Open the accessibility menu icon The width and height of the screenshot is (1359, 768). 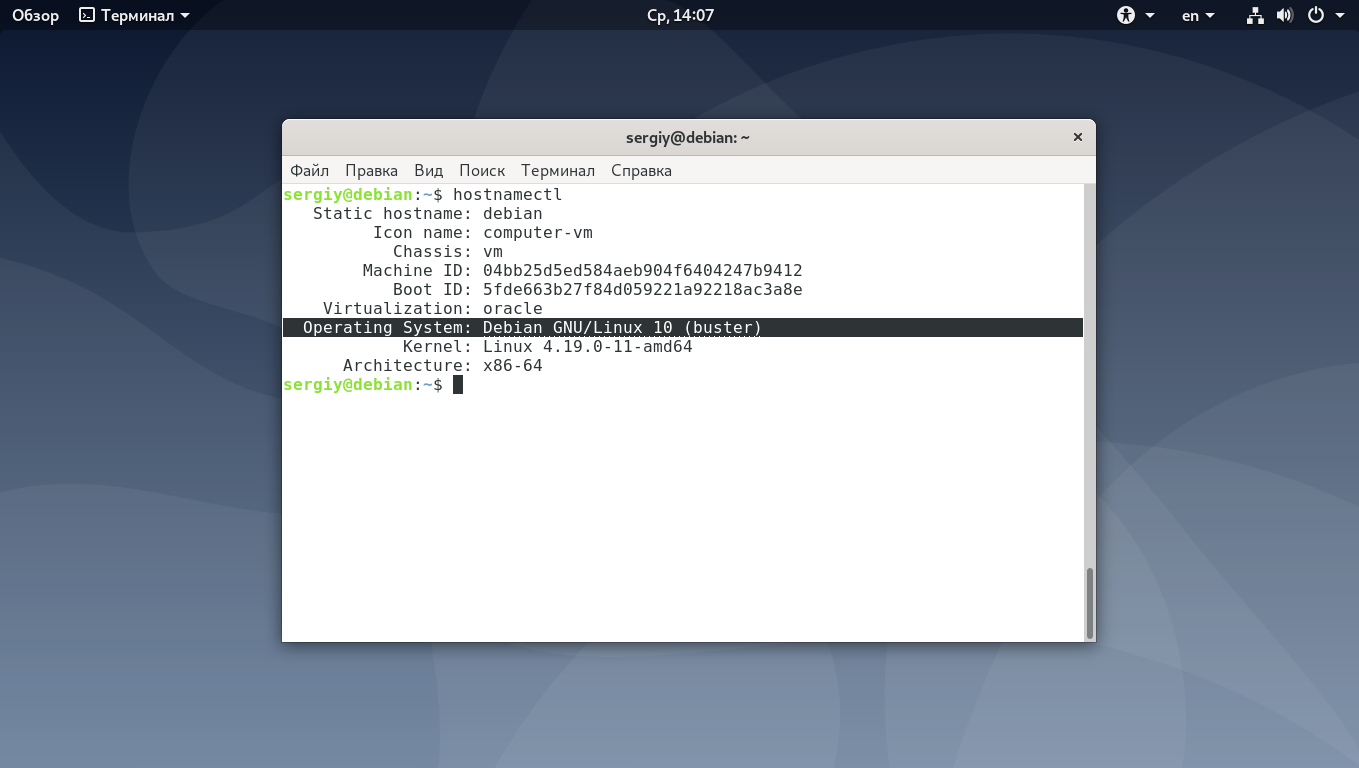click(1127, 15)
